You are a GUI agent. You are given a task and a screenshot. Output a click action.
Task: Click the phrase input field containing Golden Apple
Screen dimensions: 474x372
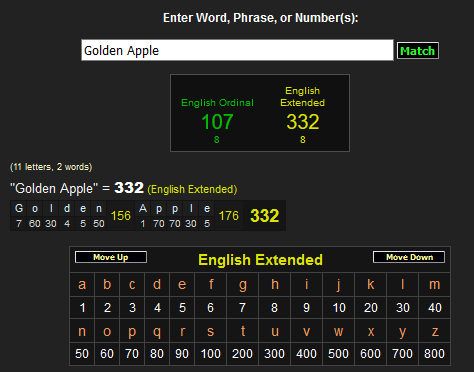237,50
